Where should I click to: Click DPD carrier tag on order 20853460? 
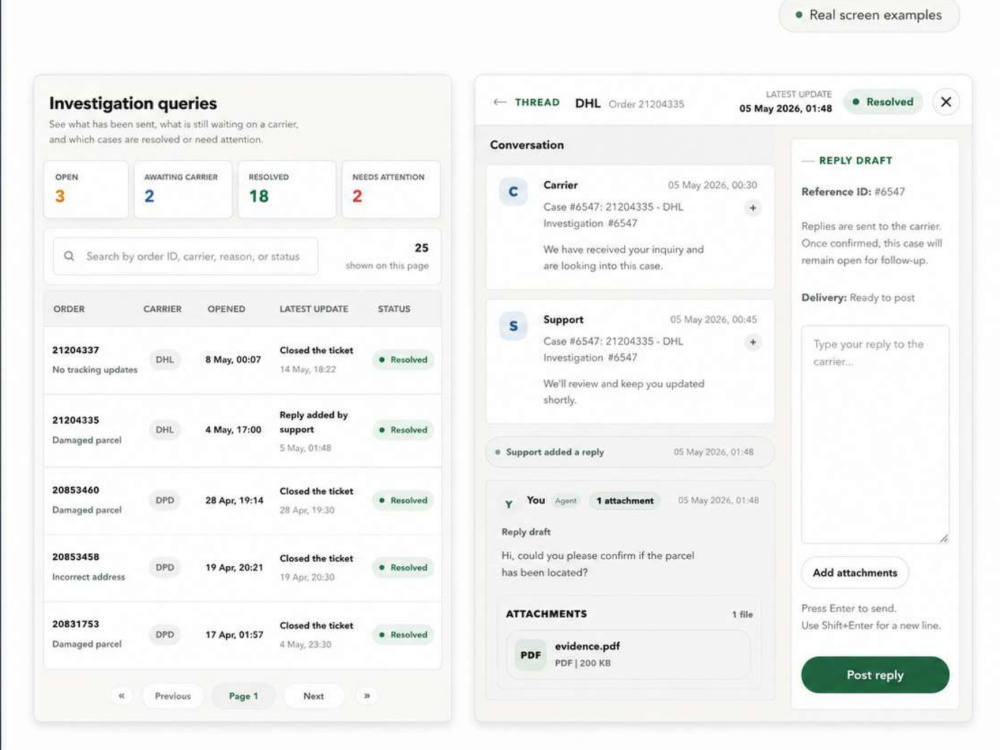[x=165, y=501]
